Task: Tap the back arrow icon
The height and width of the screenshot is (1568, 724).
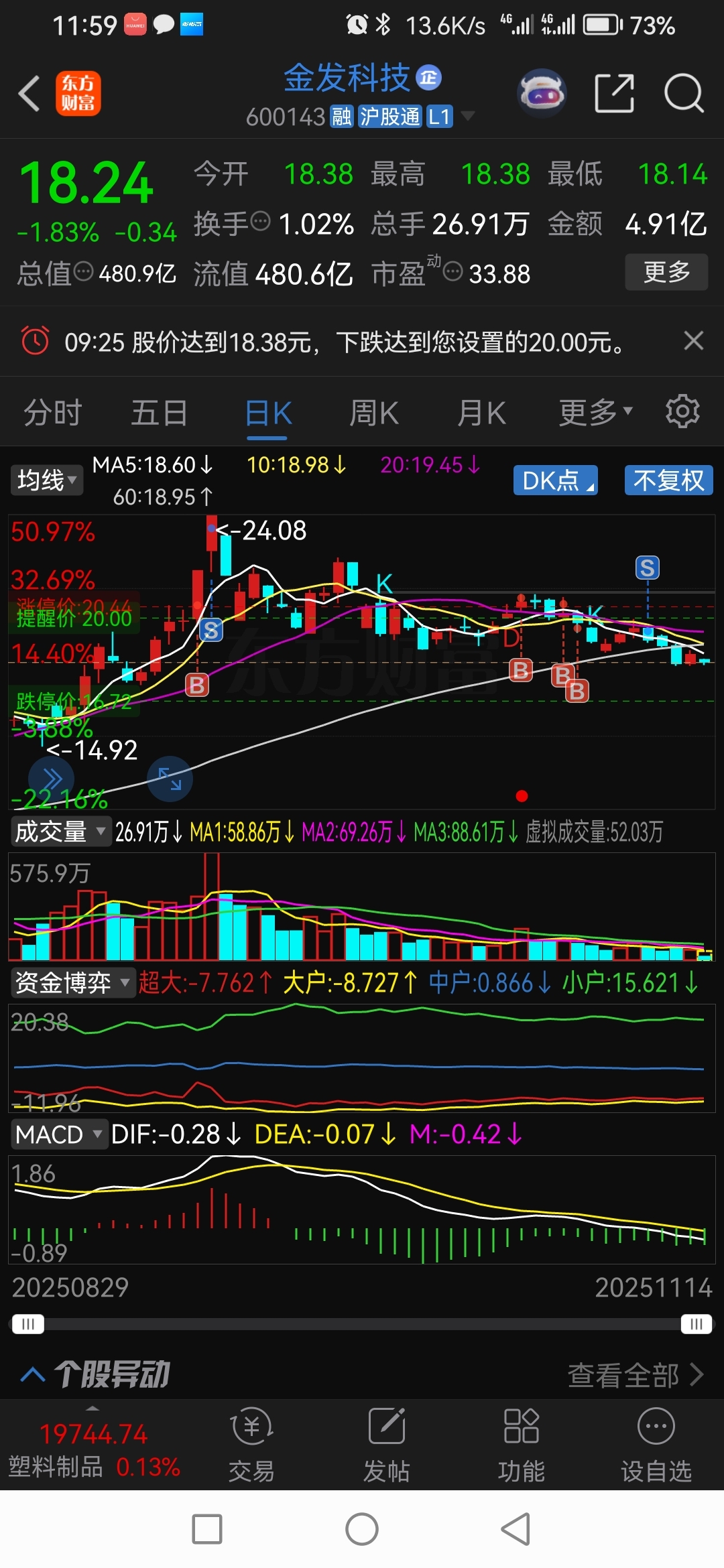Action: coord(29,93)
